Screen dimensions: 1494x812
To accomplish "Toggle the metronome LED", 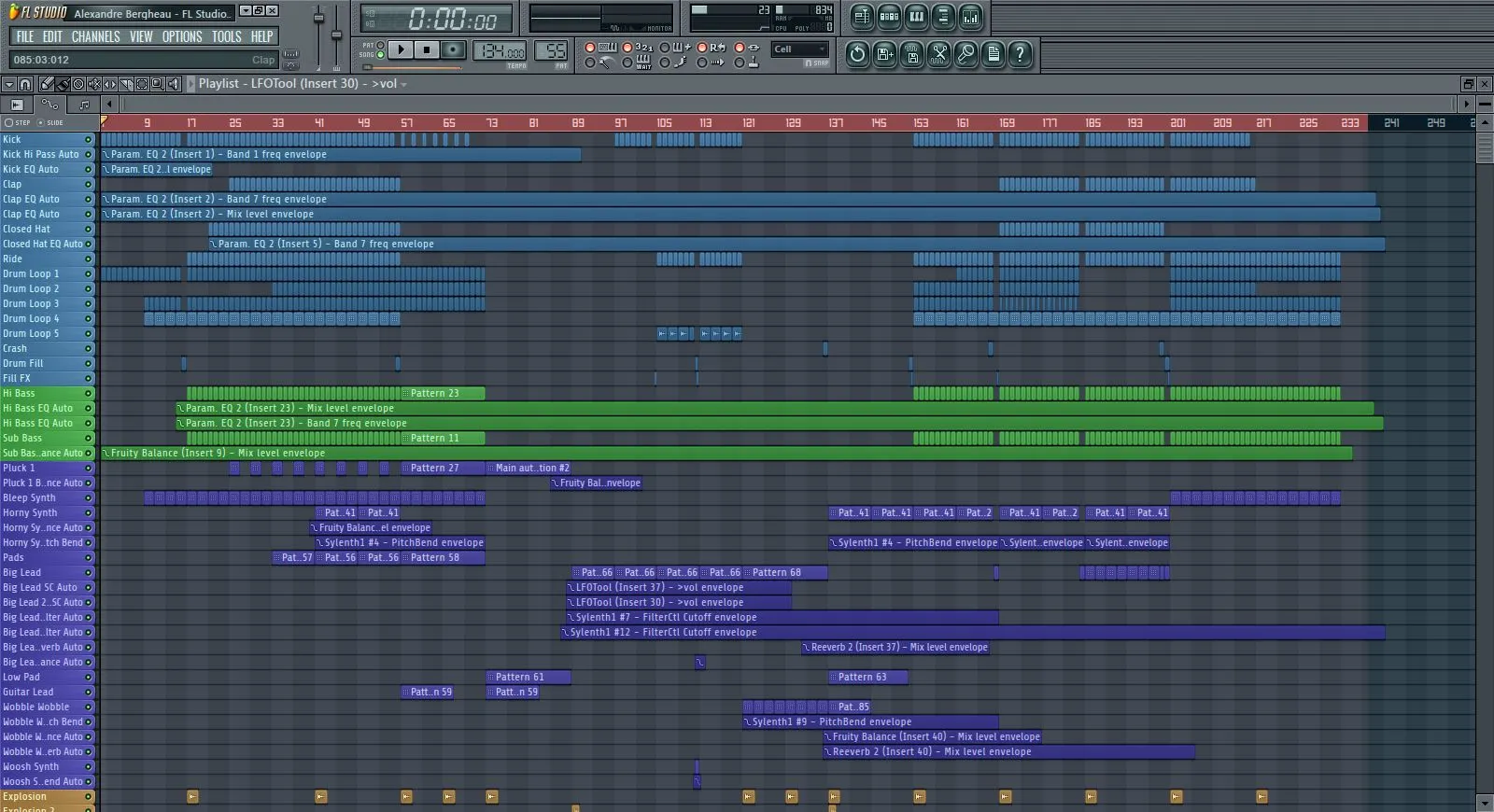I will (x=590, y=63).
